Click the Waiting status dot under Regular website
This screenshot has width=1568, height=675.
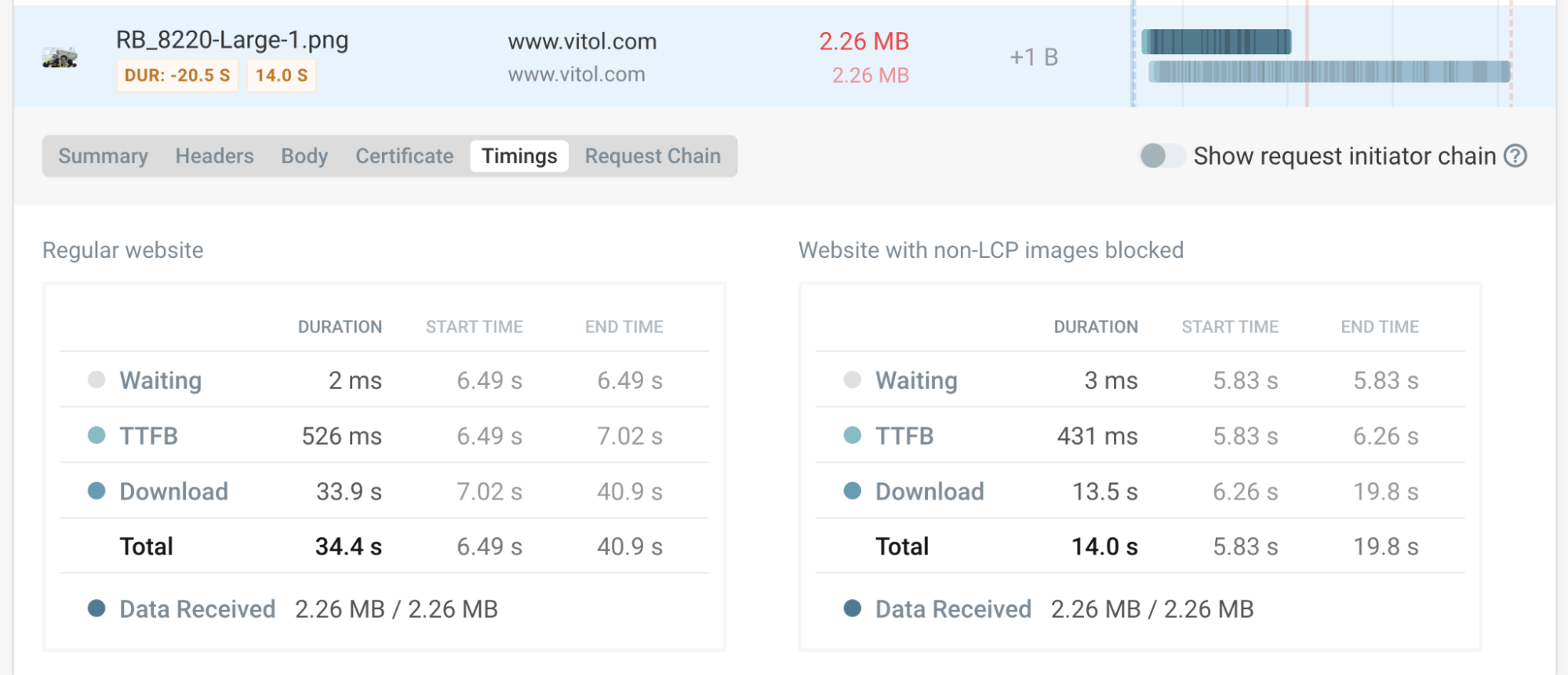[96, 380]
